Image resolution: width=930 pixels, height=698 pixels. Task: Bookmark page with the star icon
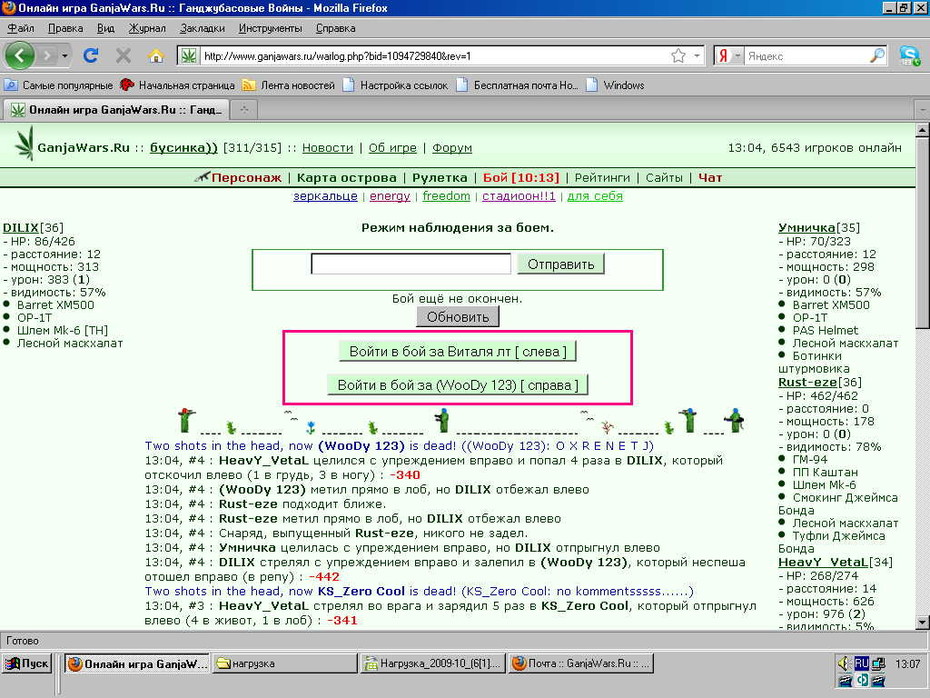pos(679,56)
